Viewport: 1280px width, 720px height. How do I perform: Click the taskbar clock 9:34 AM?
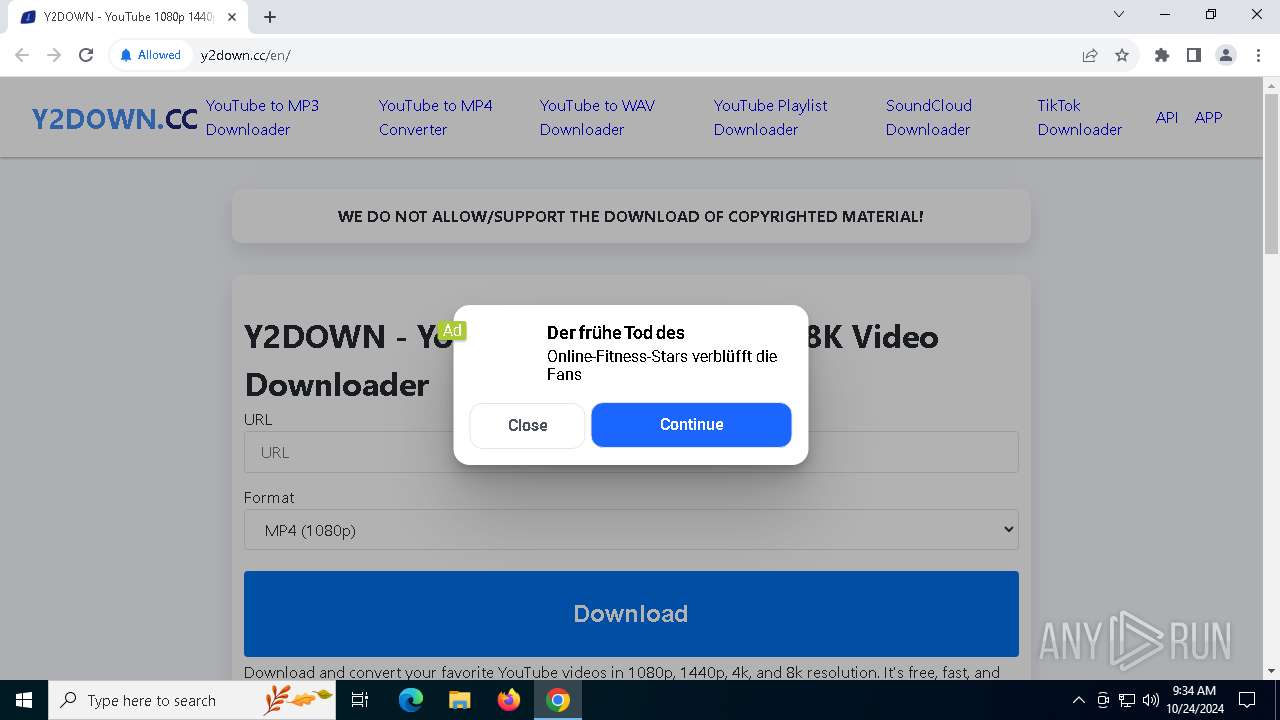point(1194,700)
